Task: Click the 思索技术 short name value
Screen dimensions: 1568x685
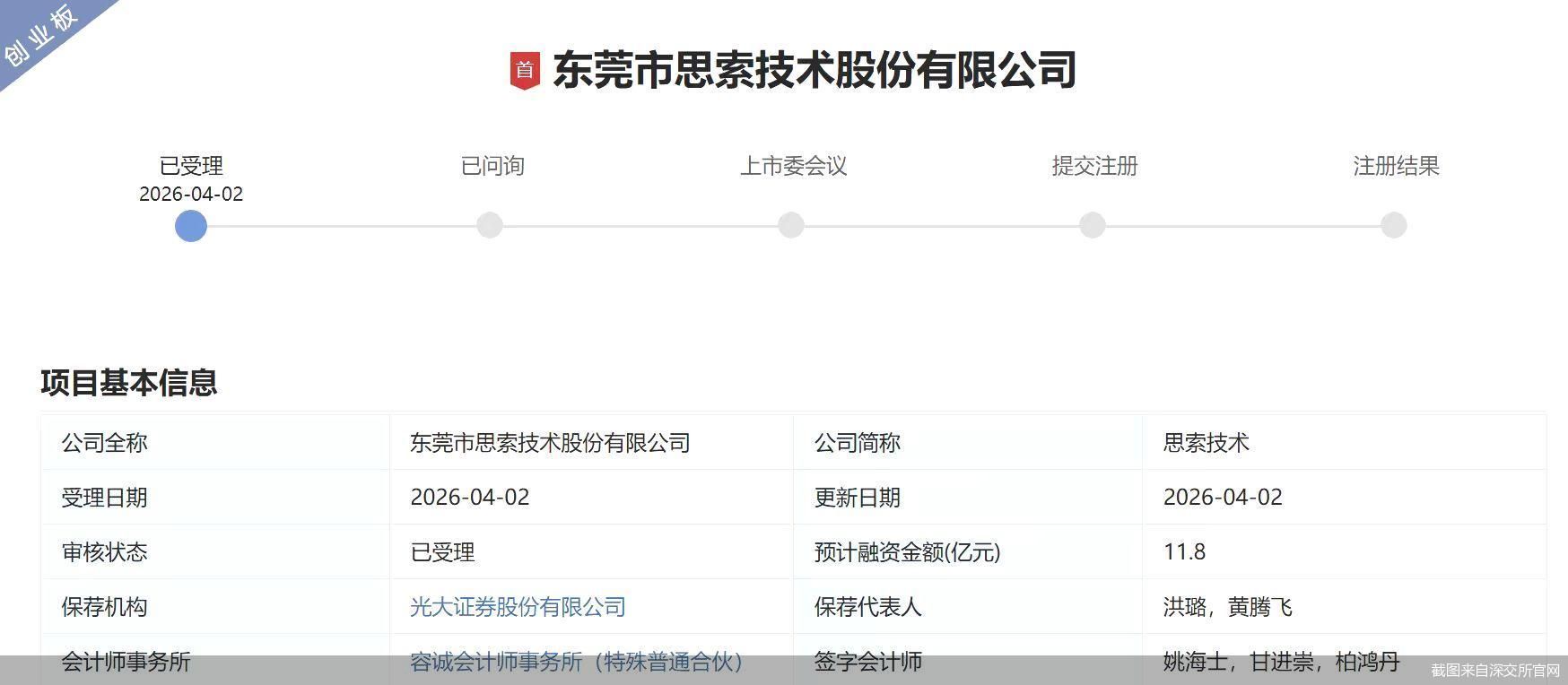Action: coord(1206,443)
